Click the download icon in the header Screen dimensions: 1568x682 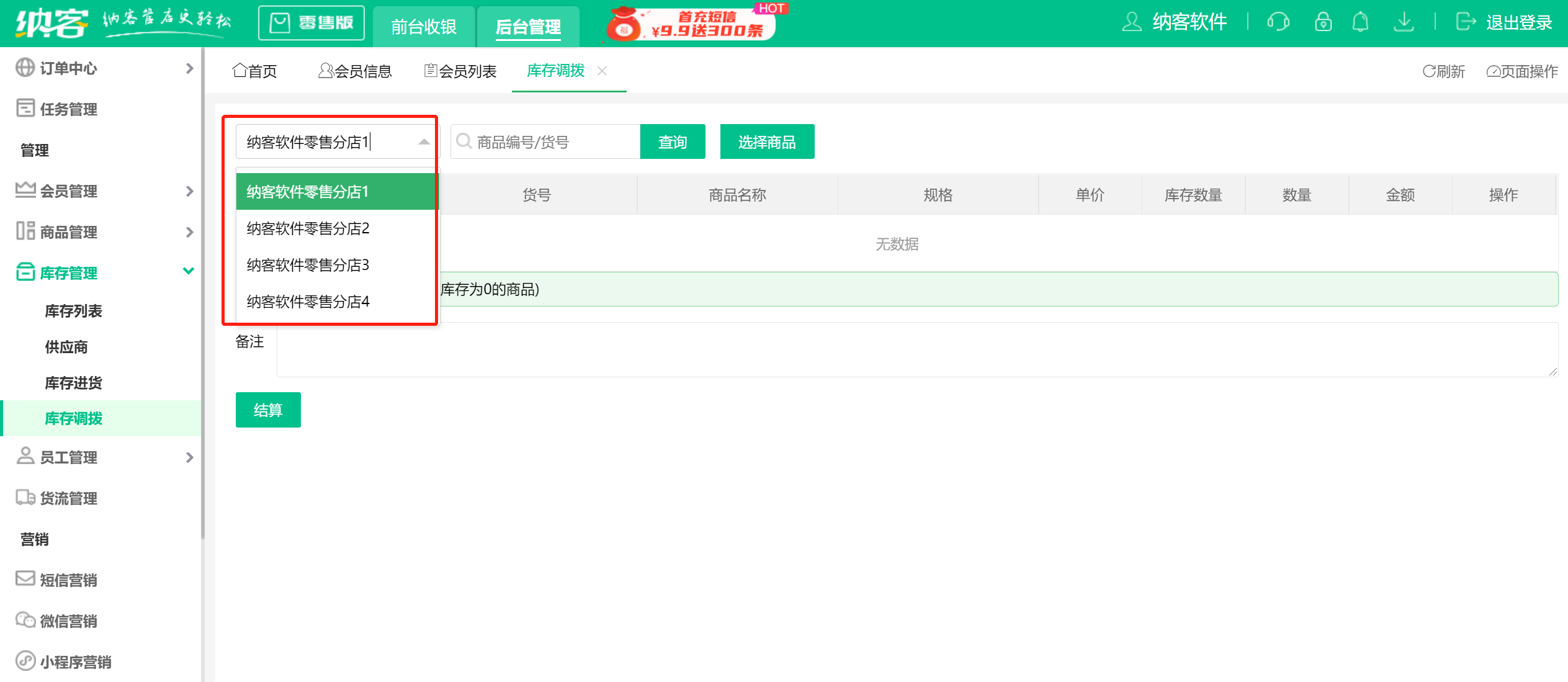point(1404,22)
